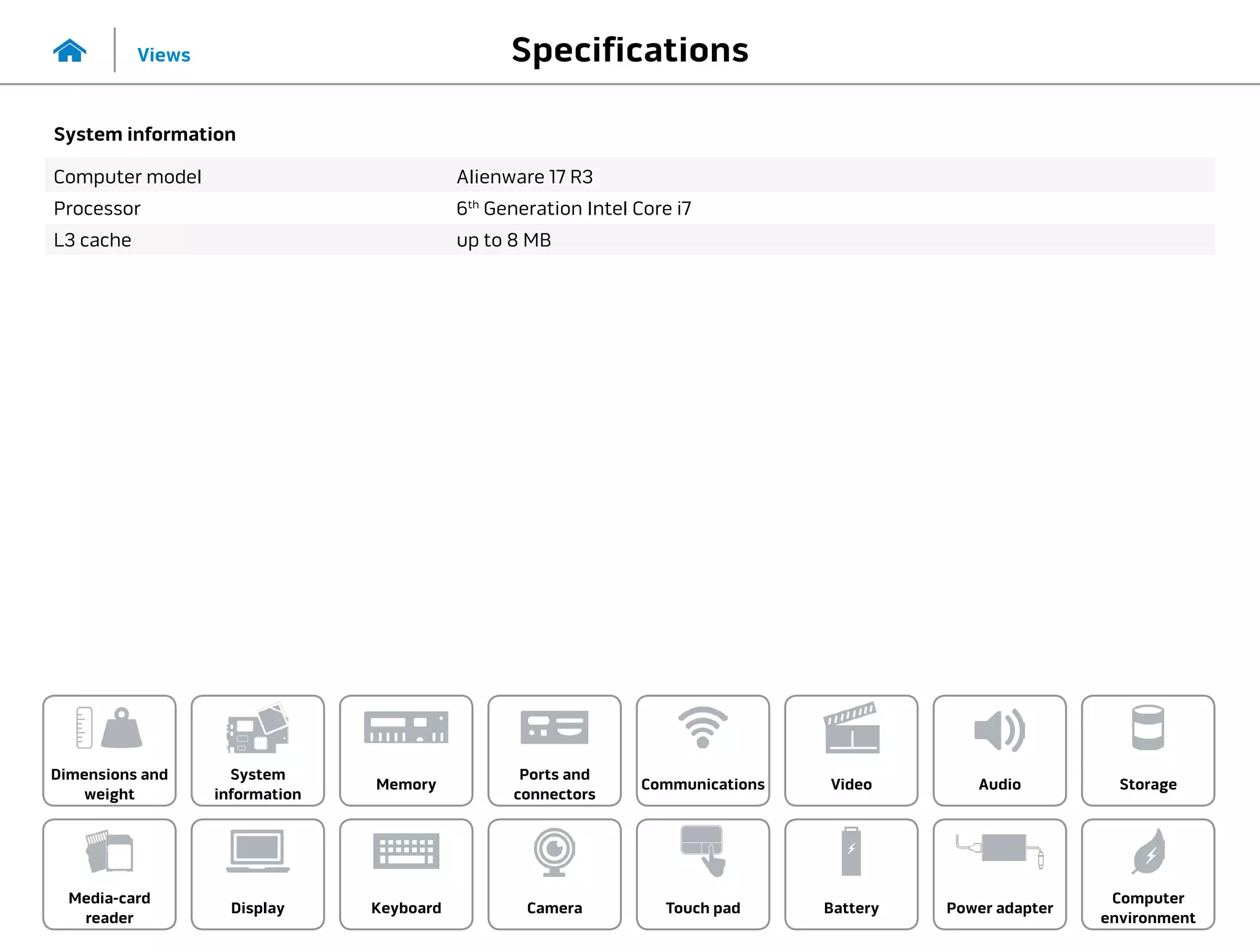
Task: Open the Computer environment tile
Action: point(1148,874)
